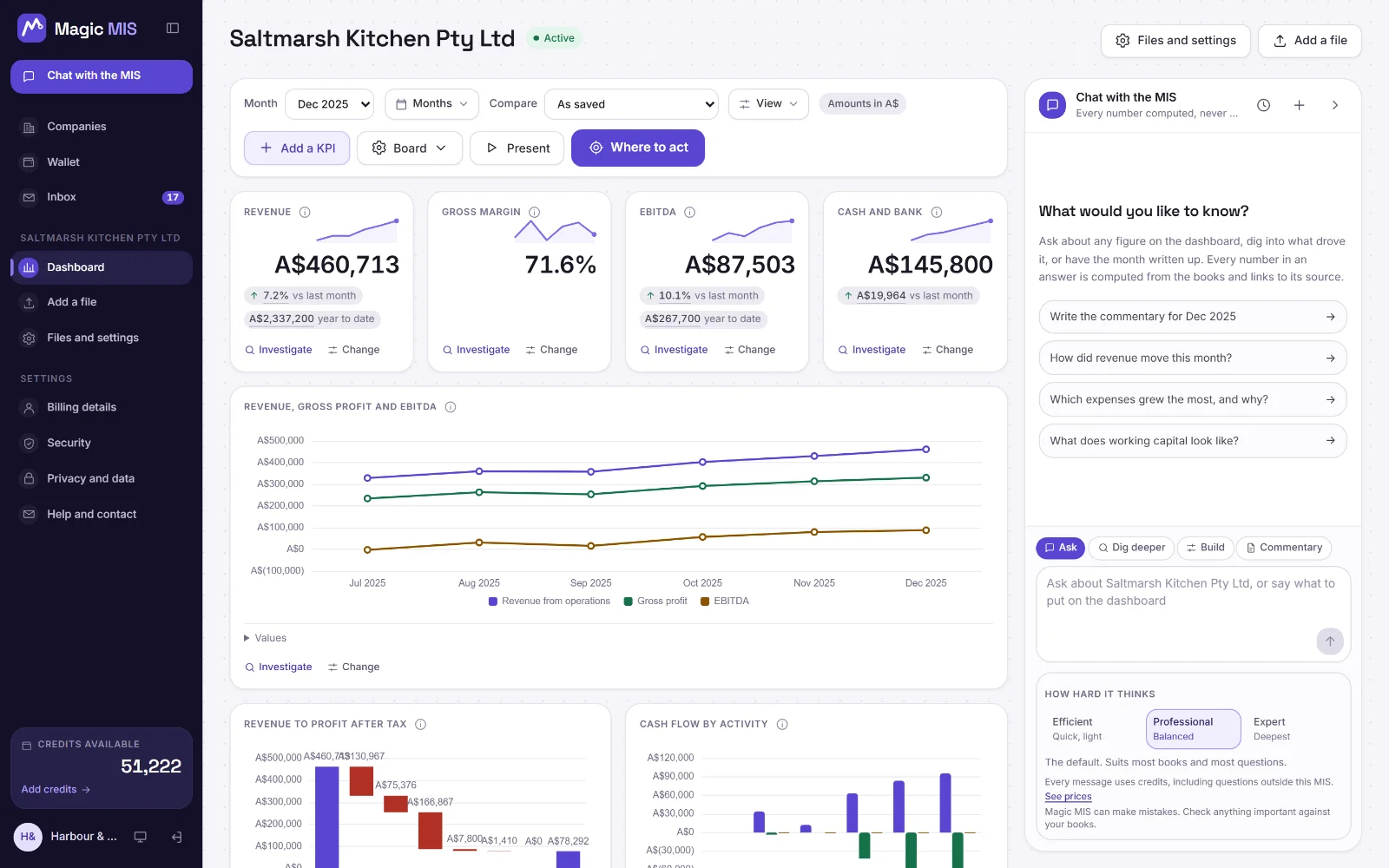
Task: Open info for Revenue, Gross Profit chart
Action: click(451, 406)
